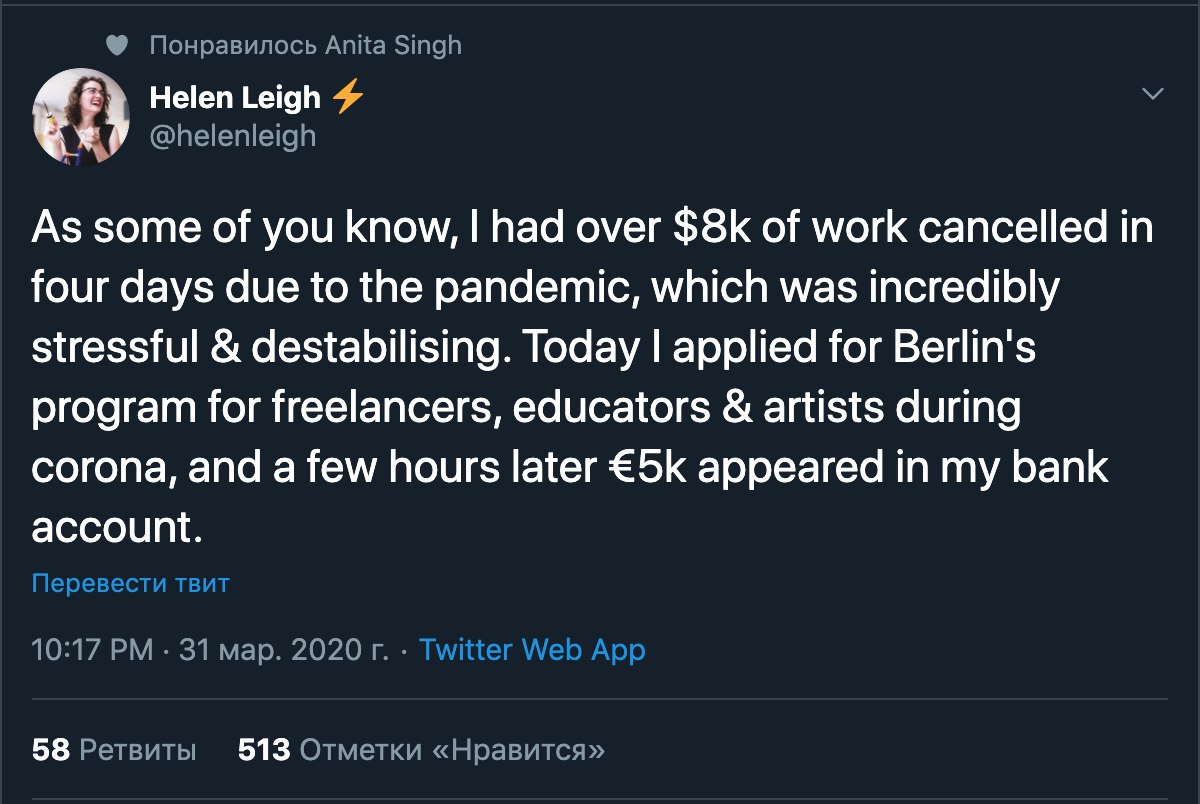
Task: Open the Twitter Web App source link
Action: [x=532, y=650]
